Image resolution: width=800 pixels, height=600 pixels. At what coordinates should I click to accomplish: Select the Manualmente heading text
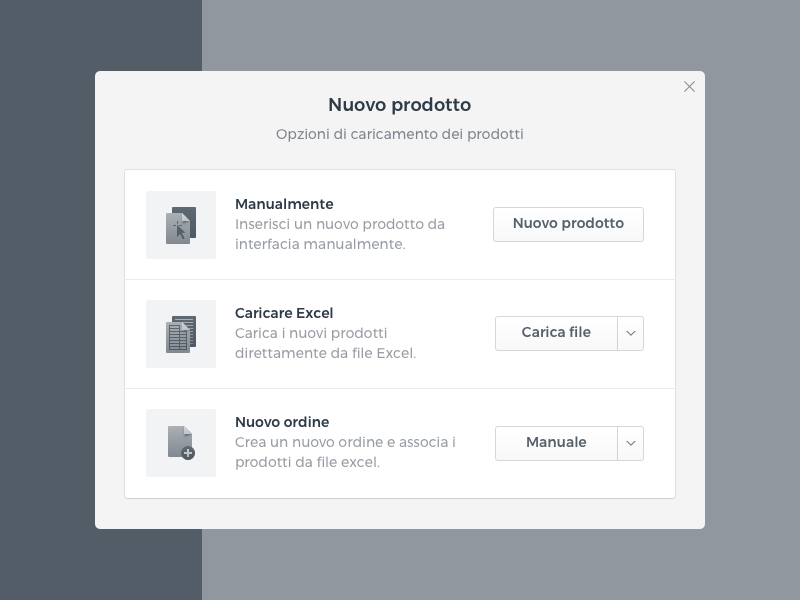click(x=284, y=204)
